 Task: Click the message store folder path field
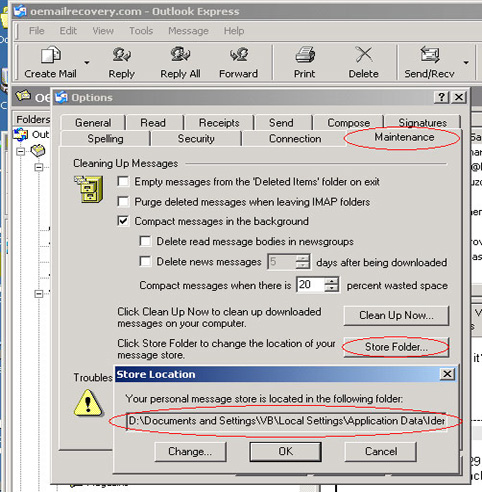click(286, 421)
